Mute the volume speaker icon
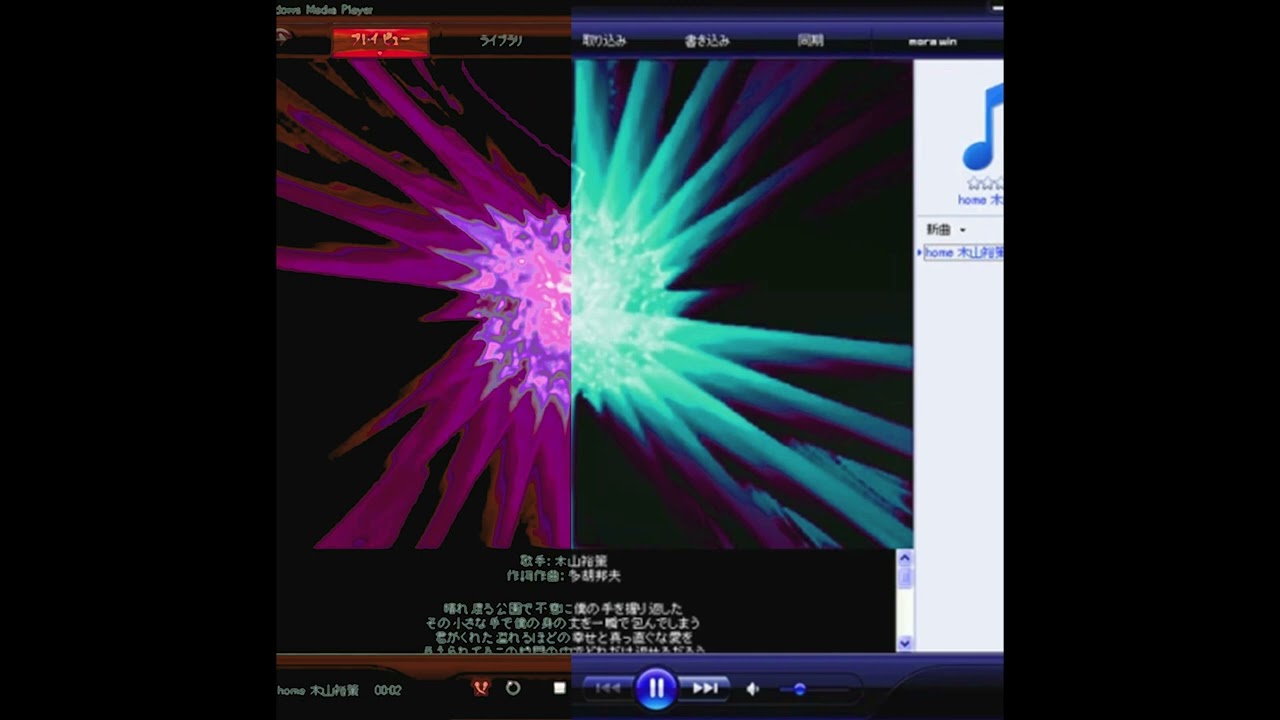The height and width of the screenshot is (720, 1280). coord(753,689)
